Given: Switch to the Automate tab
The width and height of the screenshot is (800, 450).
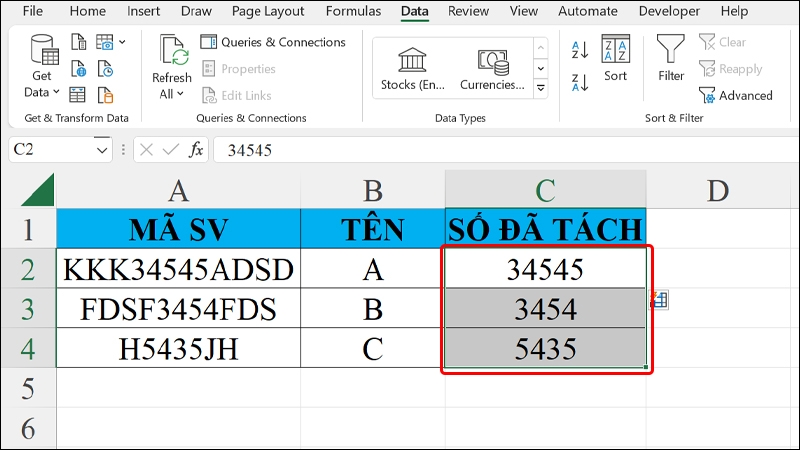Looking at the screenshot, I should (588, 11).
